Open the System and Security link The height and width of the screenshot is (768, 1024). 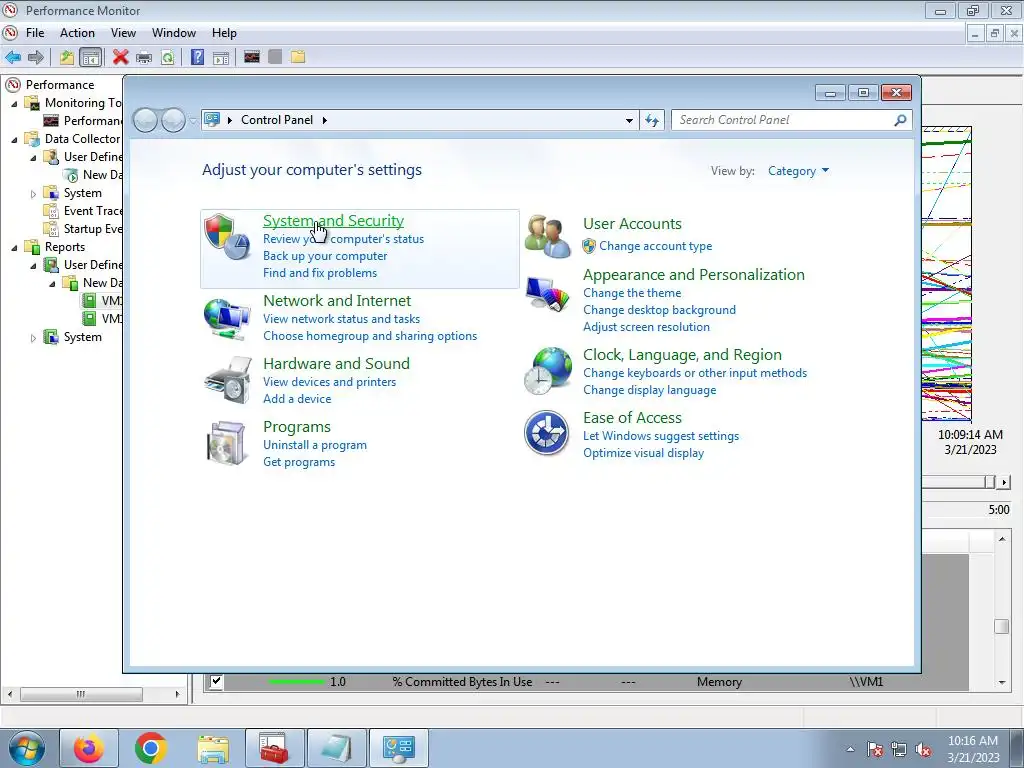click(x=333, y=221)
